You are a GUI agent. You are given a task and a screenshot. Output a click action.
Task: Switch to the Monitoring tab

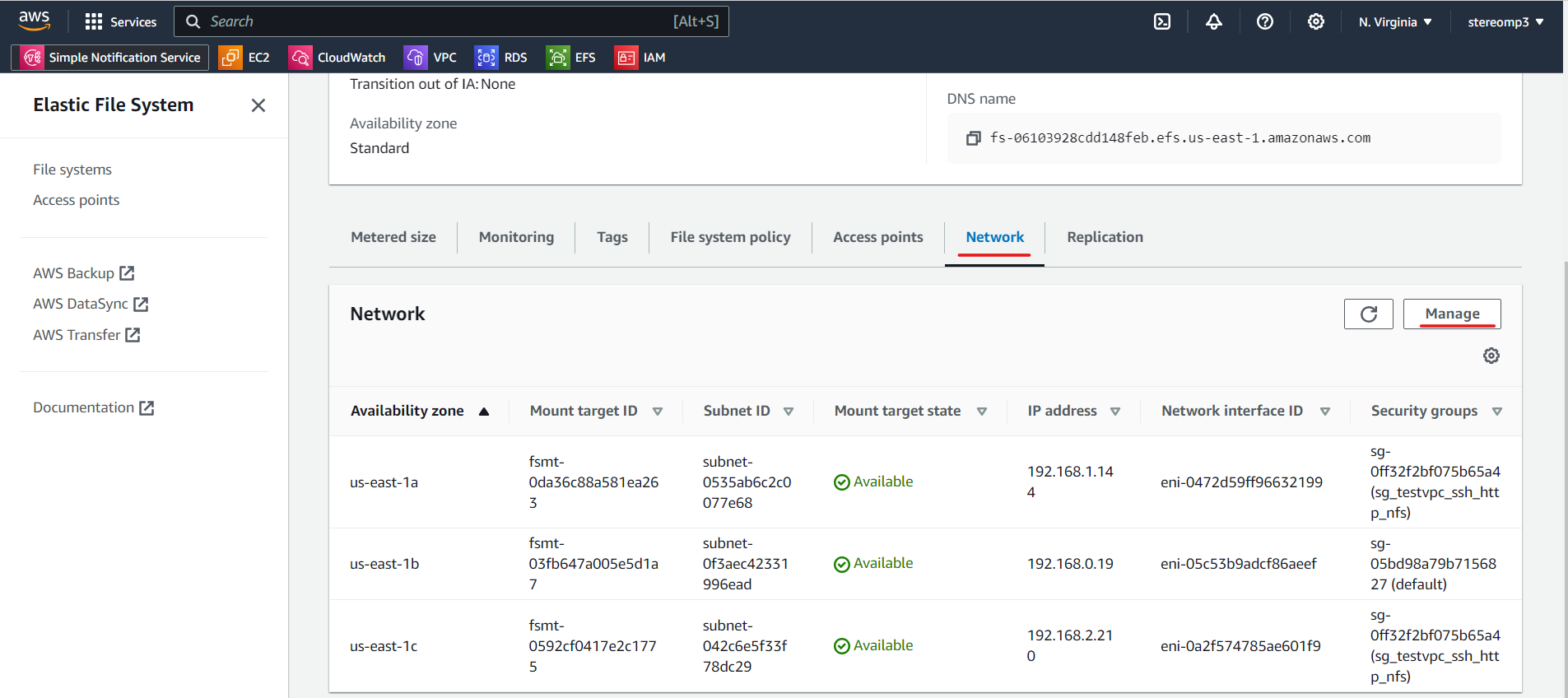516,237
